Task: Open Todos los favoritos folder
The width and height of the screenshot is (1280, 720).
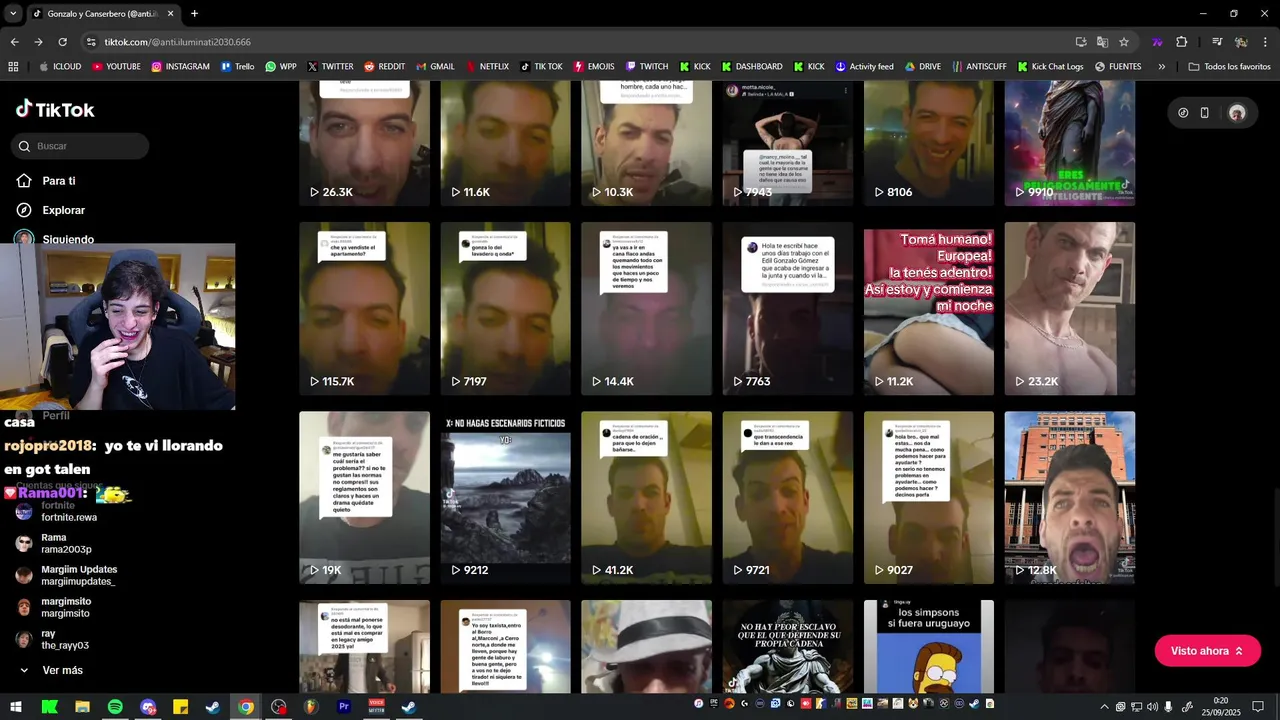Action: pos(1229,67)
